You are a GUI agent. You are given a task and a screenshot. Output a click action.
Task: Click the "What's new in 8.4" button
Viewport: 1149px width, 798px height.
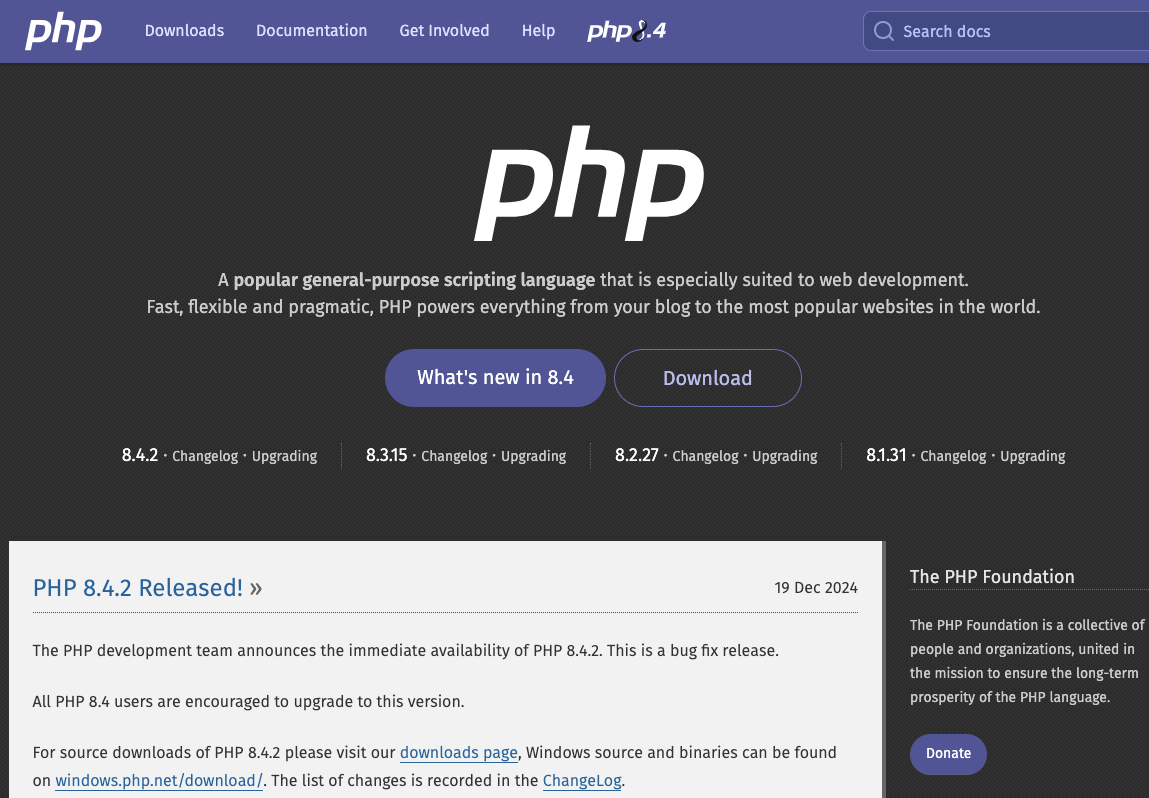(494, 378)
